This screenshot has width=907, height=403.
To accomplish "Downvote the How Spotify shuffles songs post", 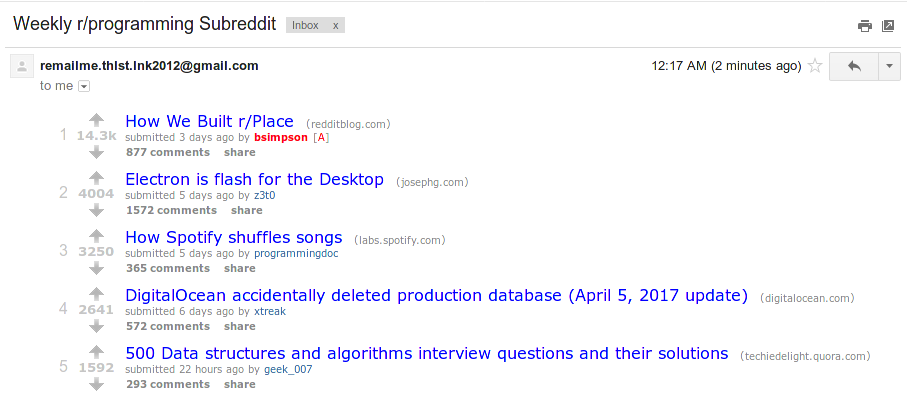I will [x=96, y=268].
